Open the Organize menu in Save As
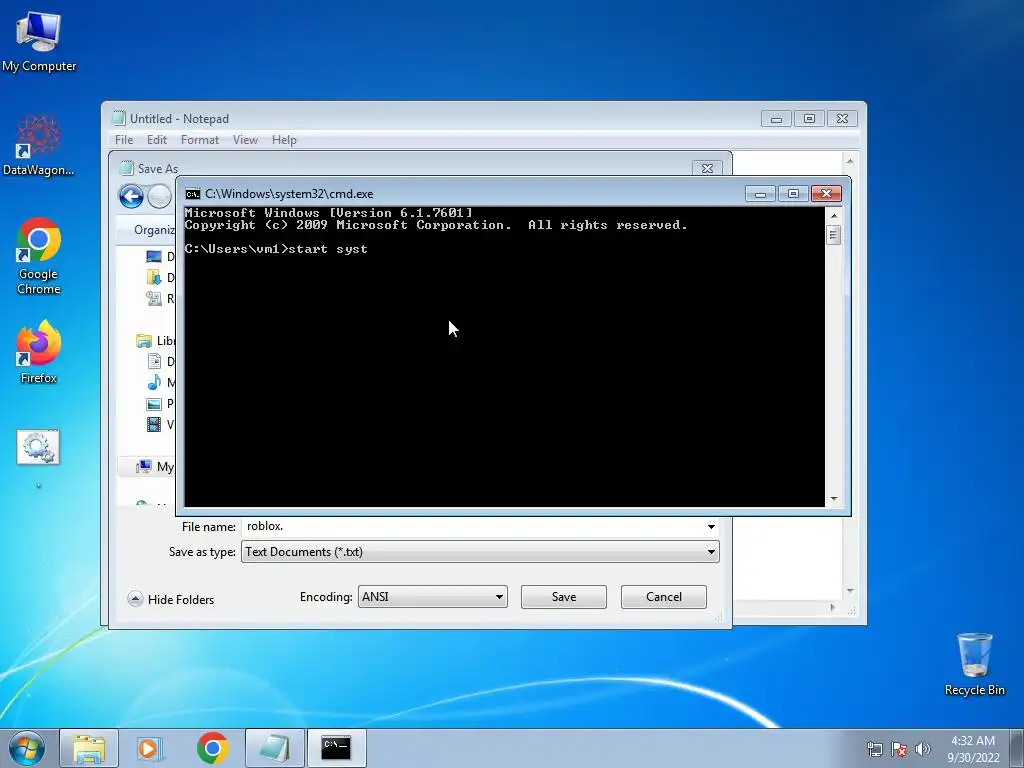 (154, 230)
